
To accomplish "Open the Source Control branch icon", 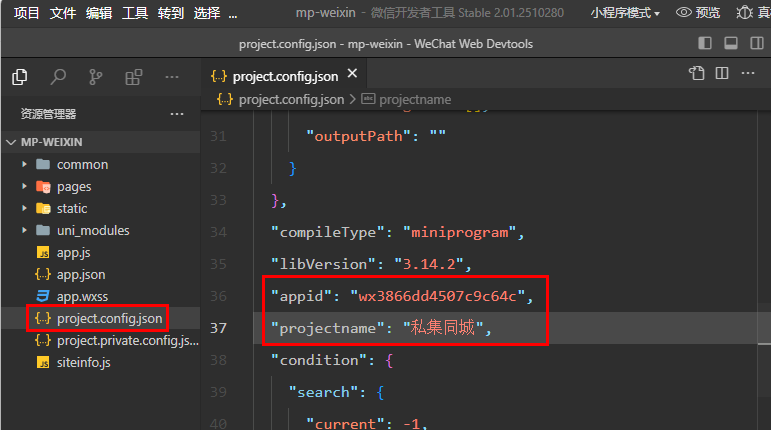I will pyautogui.click(x=96, y=77).
